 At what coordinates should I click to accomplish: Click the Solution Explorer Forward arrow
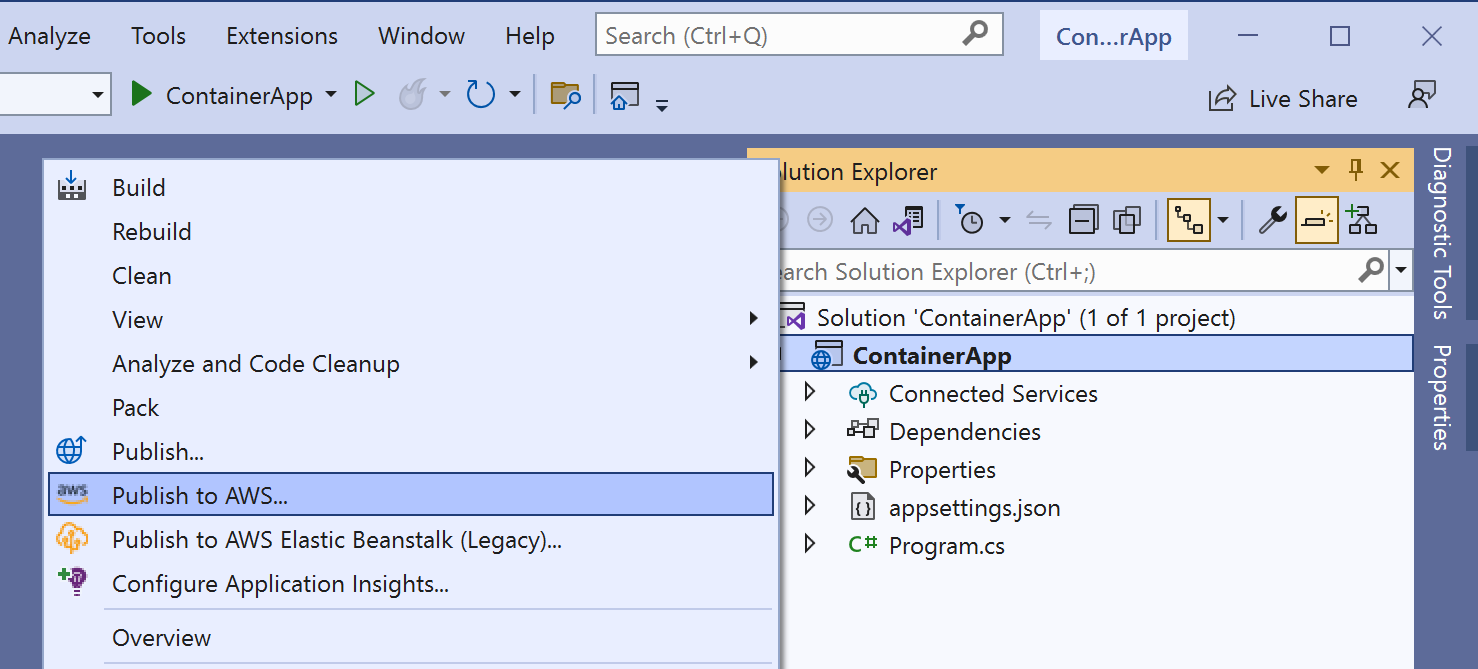(820, 220)
